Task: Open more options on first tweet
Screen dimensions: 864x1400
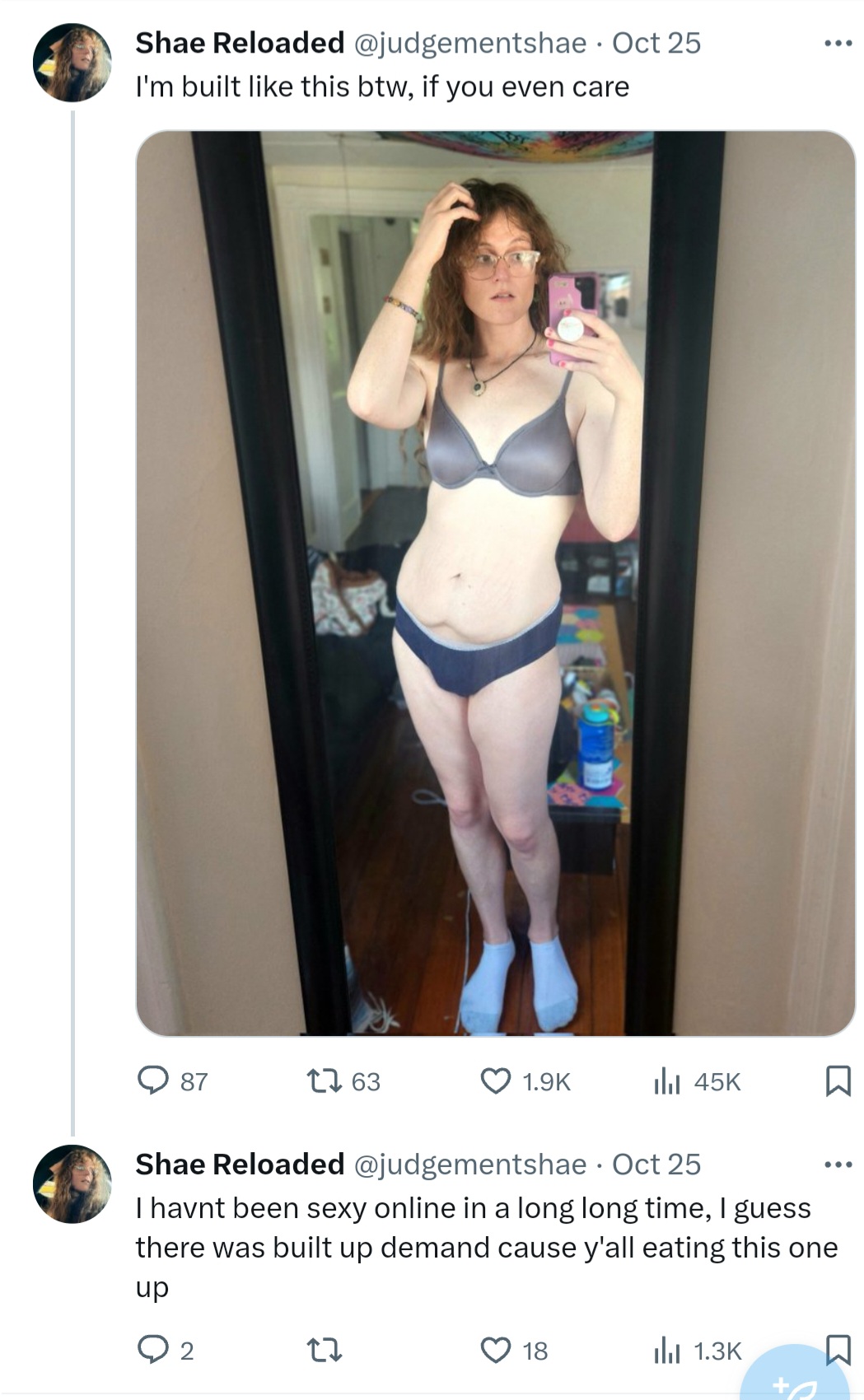Action: coord(838,43)
